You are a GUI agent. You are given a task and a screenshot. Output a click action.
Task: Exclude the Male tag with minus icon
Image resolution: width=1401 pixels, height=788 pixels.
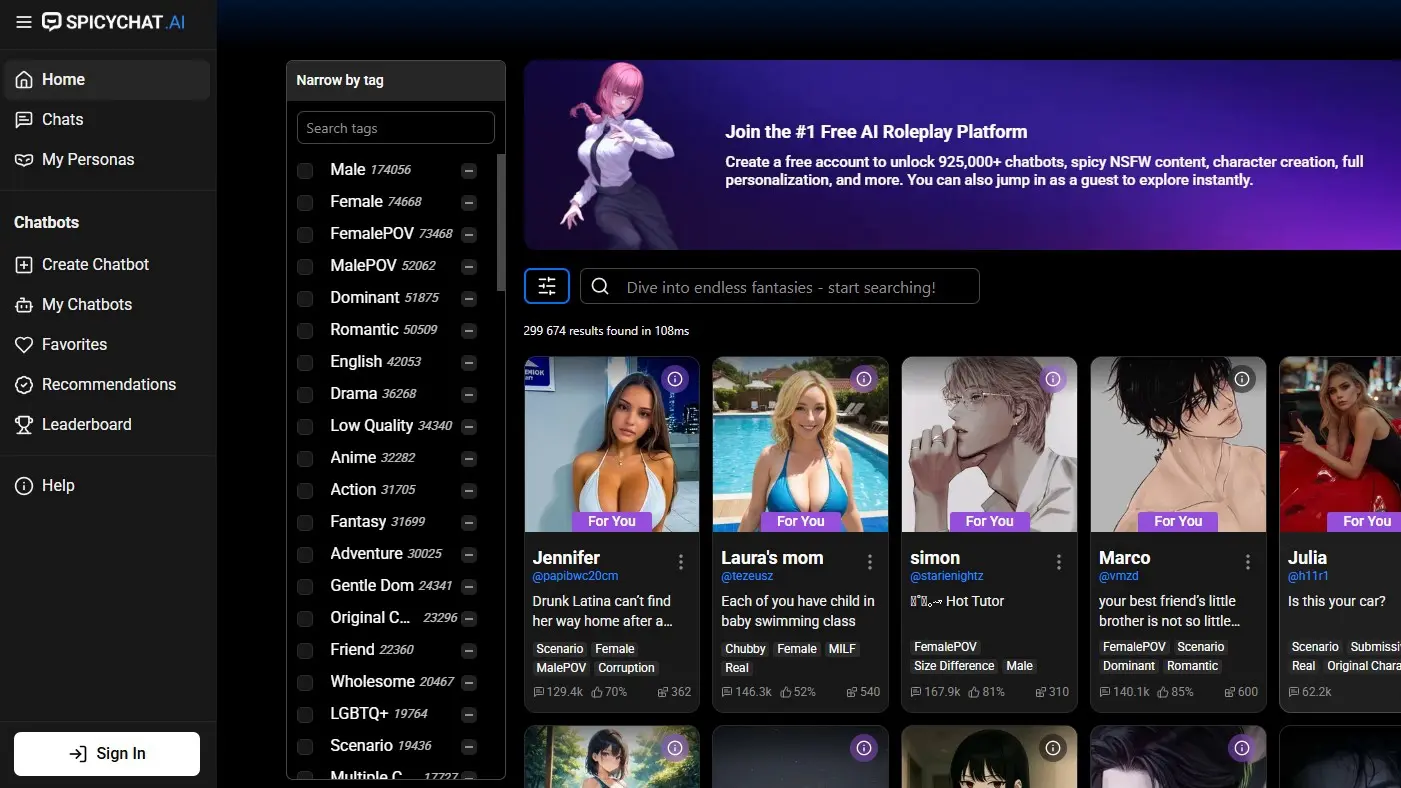point(469,171)
